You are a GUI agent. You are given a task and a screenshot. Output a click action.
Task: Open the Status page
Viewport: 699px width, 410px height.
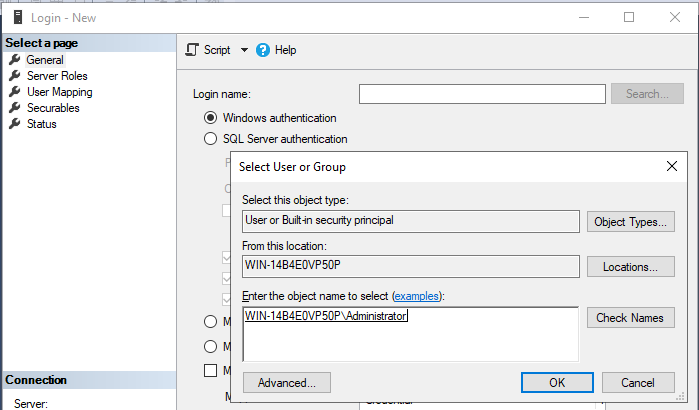[41, 124]
